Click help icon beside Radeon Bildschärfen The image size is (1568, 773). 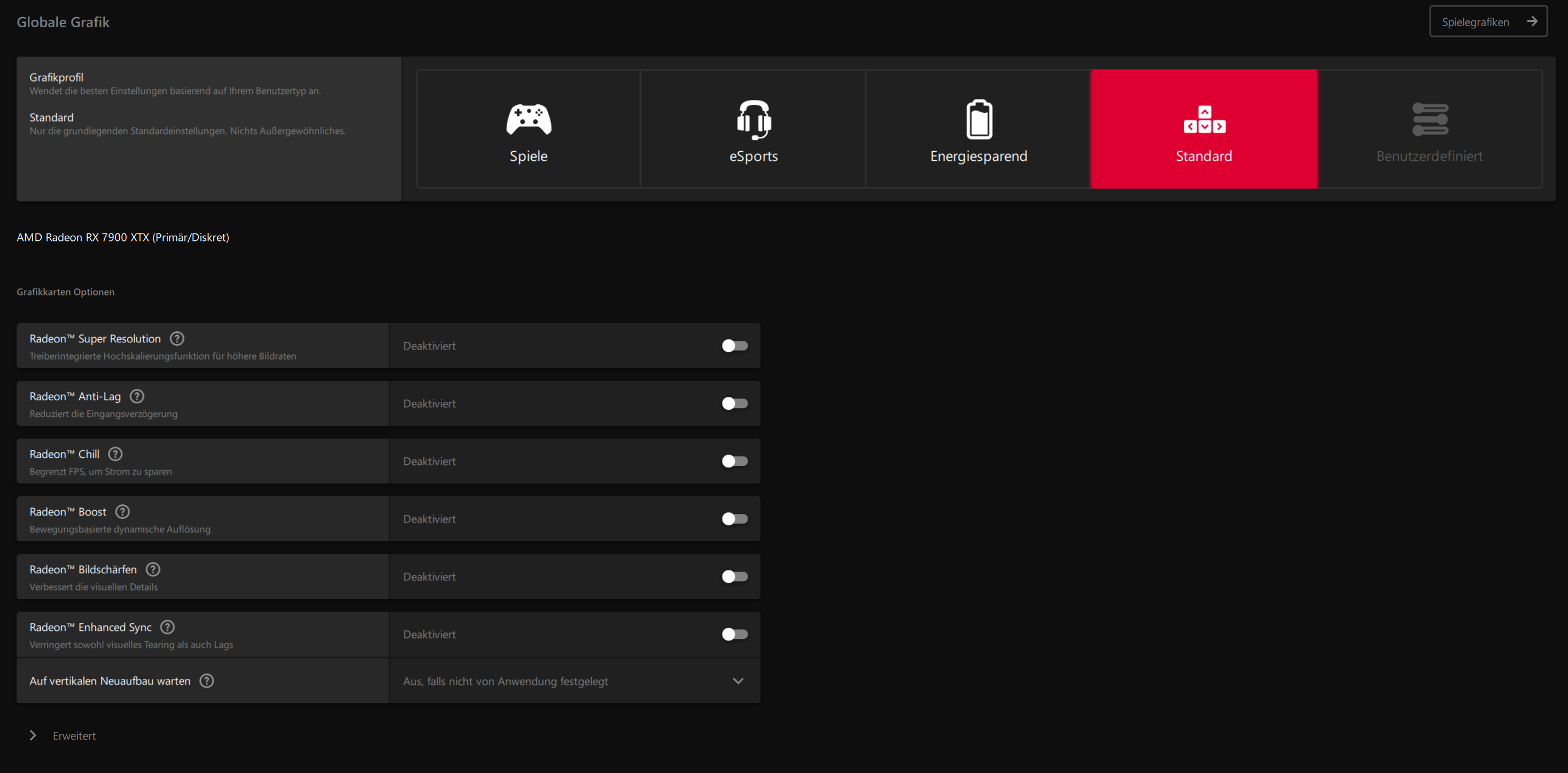point(153,569)
